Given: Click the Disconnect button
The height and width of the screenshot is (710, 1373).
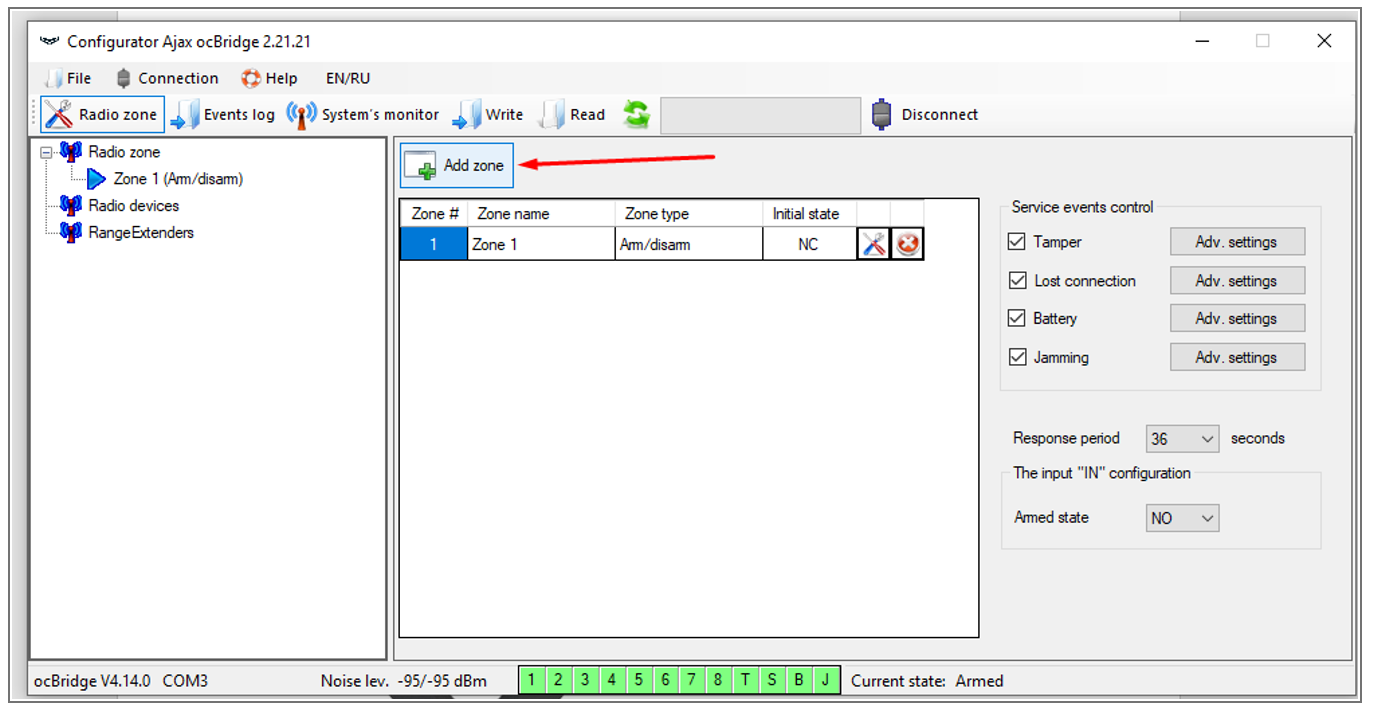Looking at the screenshot, I should point(925,115).
